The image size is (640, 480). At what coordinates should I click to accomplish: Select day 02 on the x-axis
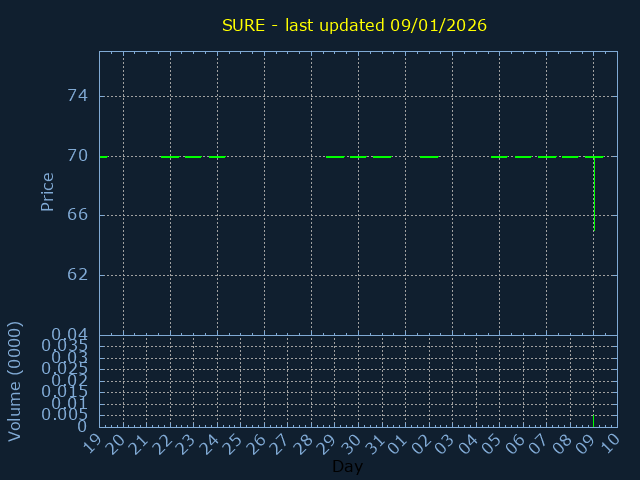click(423, 443)
